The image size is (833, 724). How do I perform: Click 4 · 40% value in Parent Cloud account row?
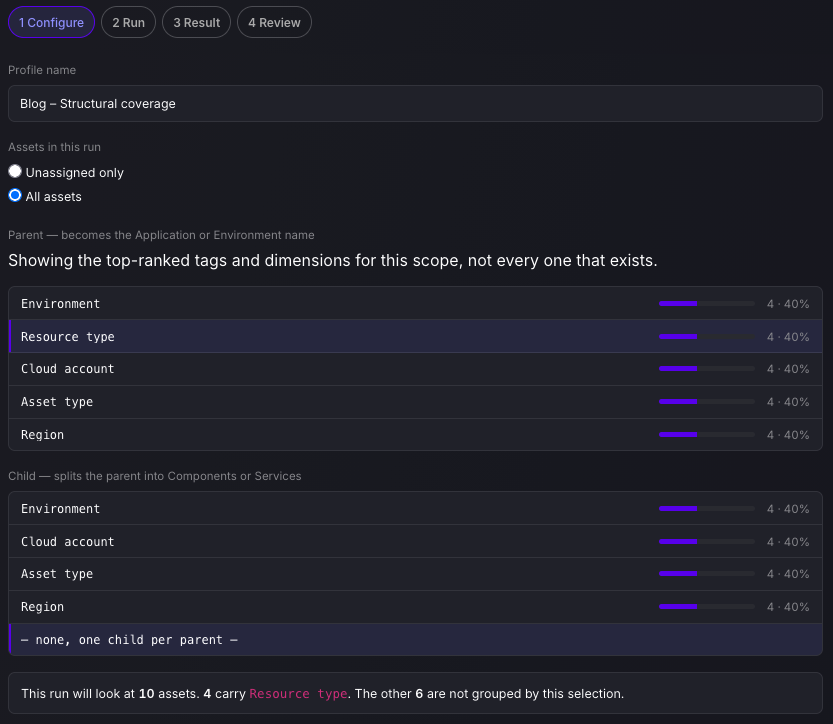[x=788, y=369]
